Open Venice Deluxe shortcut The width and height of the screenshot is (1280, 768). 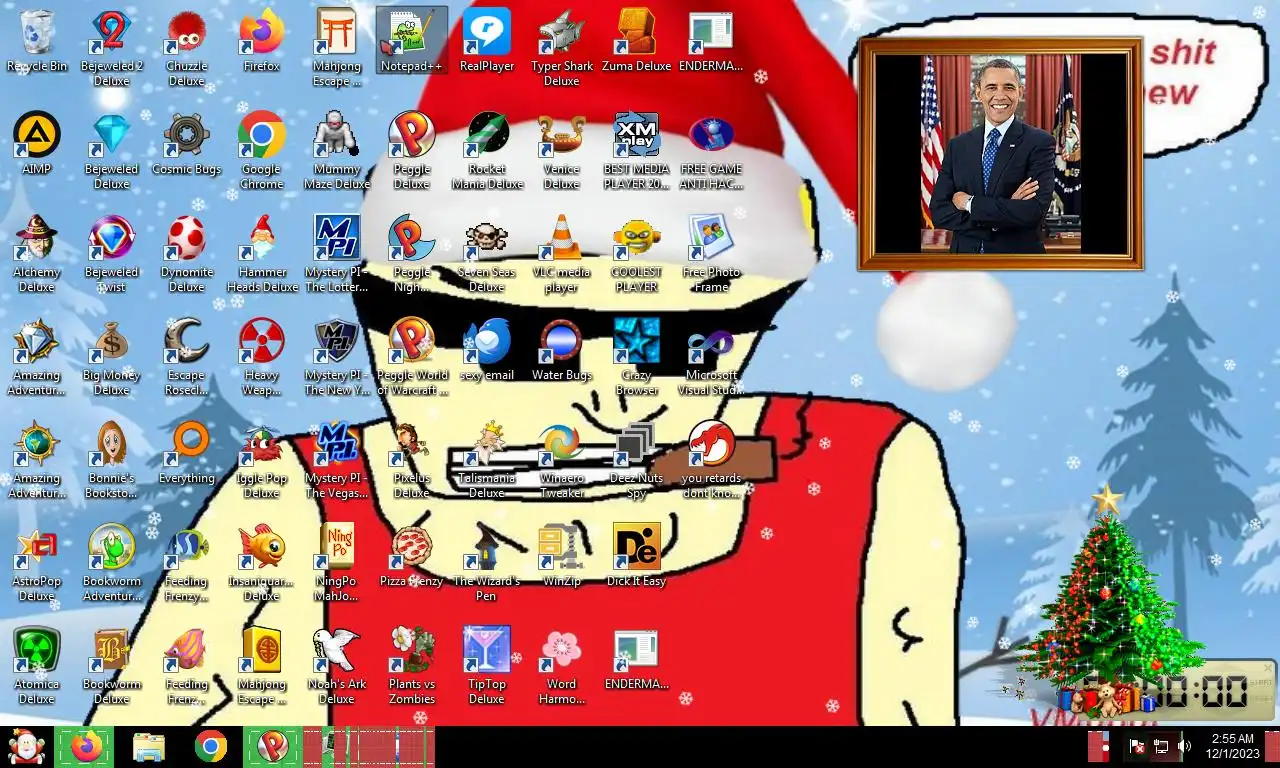coord(562,149)
